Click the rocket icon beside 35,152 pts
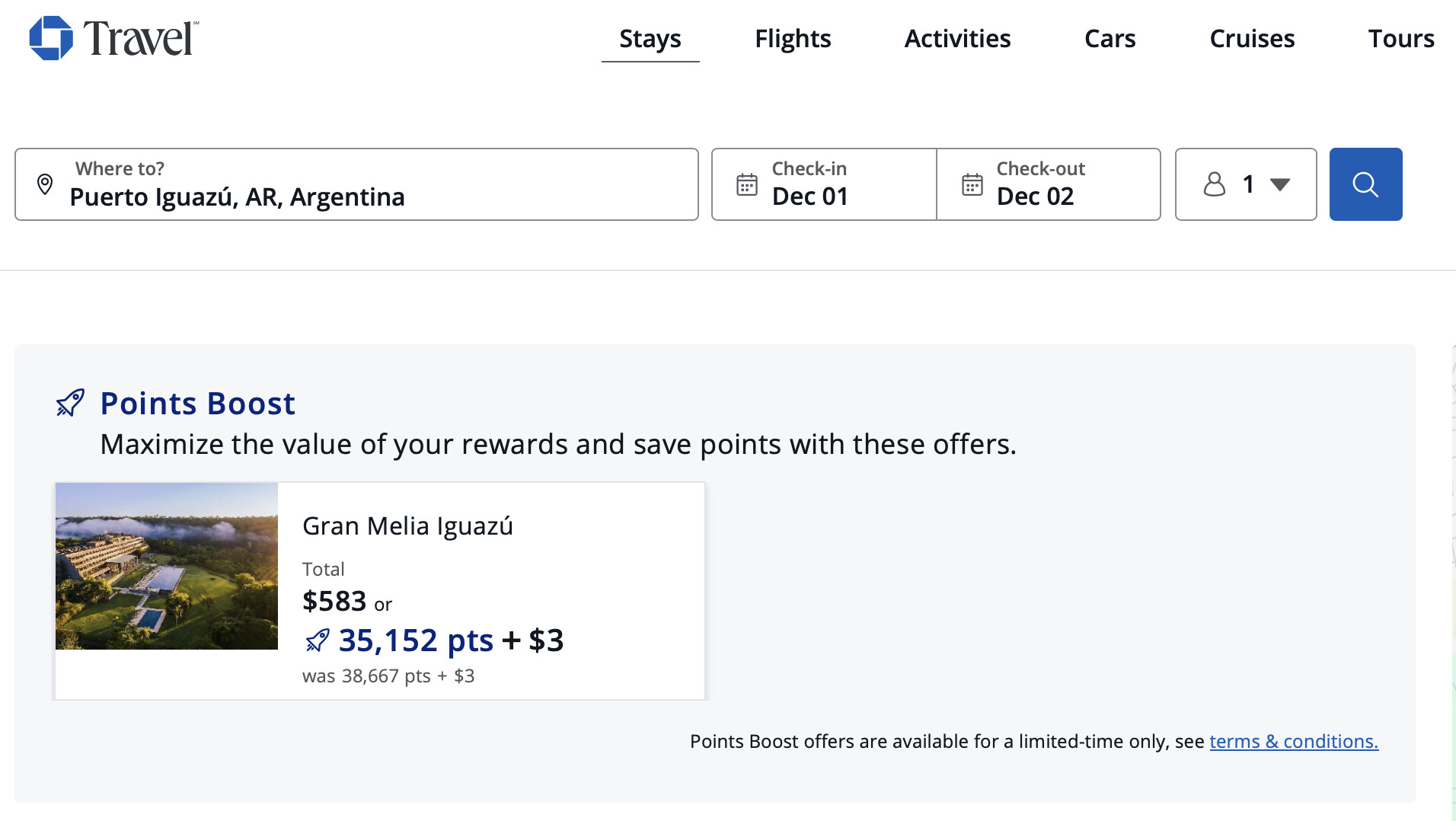1456x821 pixels. [x=318, y=641]
